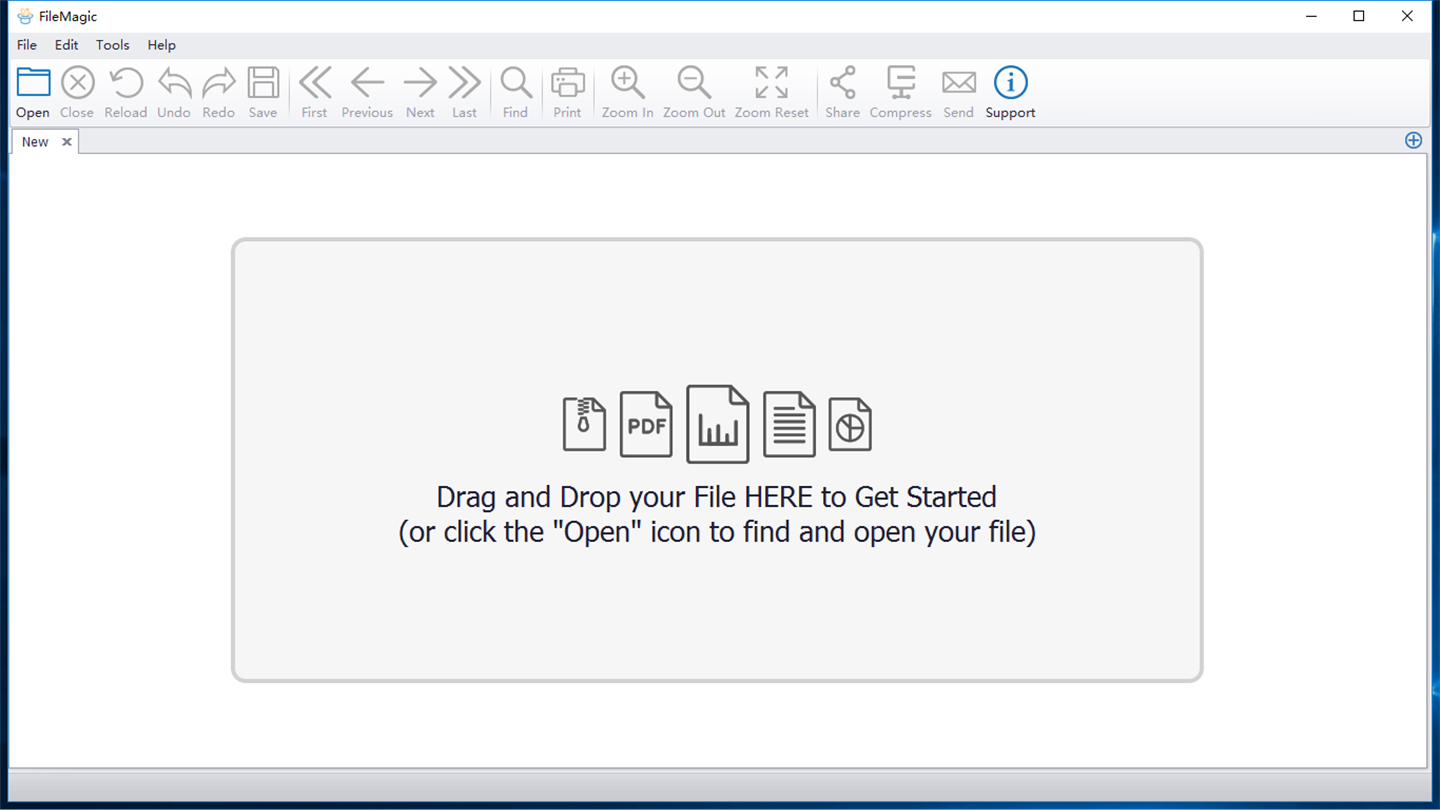1440x810 pixels.
Task: Open the File menu
Action: 27,45
